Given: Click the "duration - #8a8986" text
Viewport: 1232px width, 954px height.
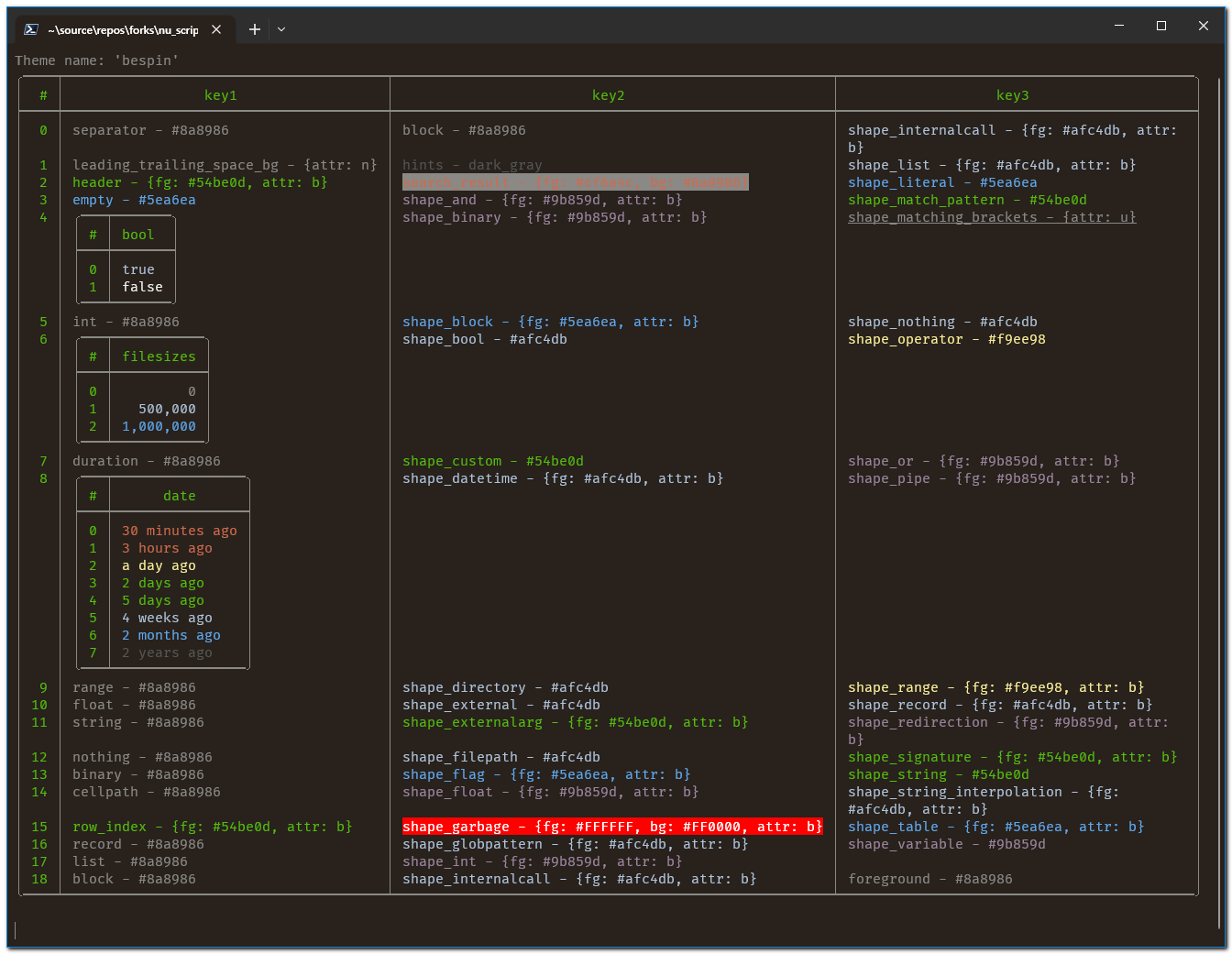Looking at the screenshot, I should tap(147, 461).
